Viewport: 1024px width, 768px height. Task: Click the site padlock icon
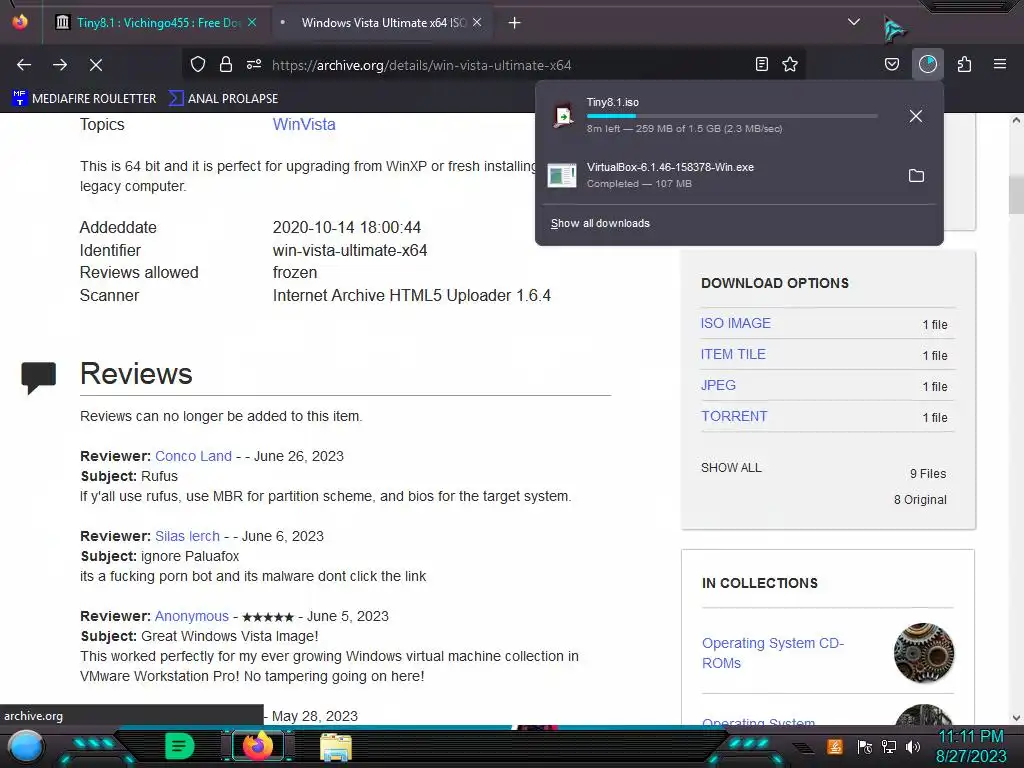226,64
